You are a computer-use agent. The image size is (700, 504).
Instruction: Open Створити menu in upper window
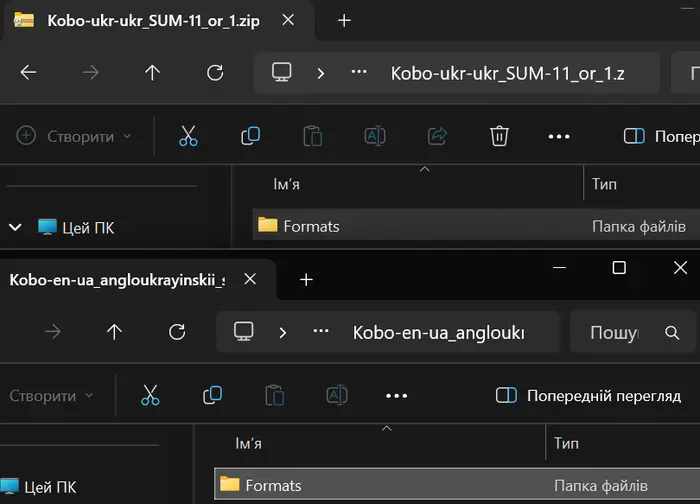74,136
